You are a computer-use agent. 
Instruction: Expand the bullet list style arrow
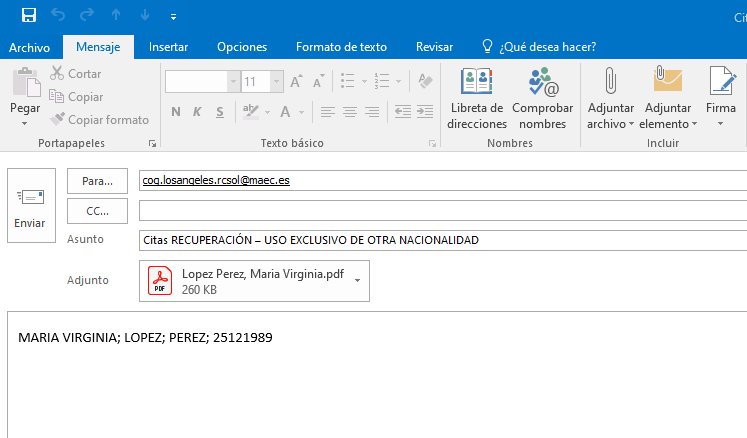tap(364, 81)
